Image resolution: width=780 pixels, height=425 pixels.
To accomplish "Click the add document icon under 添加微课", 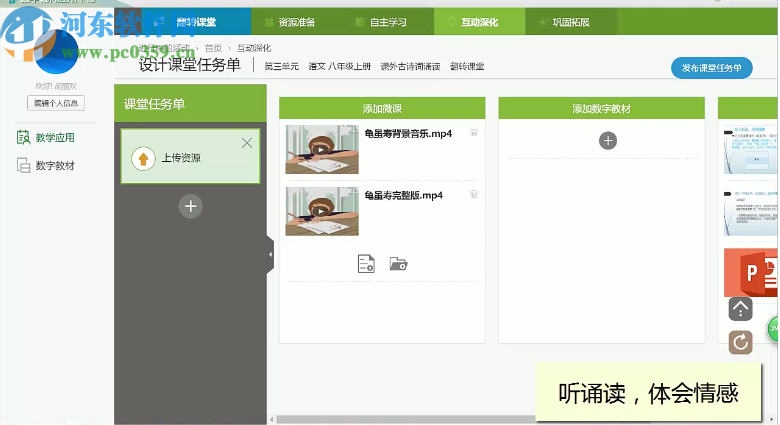I will [x=366, y=263].
